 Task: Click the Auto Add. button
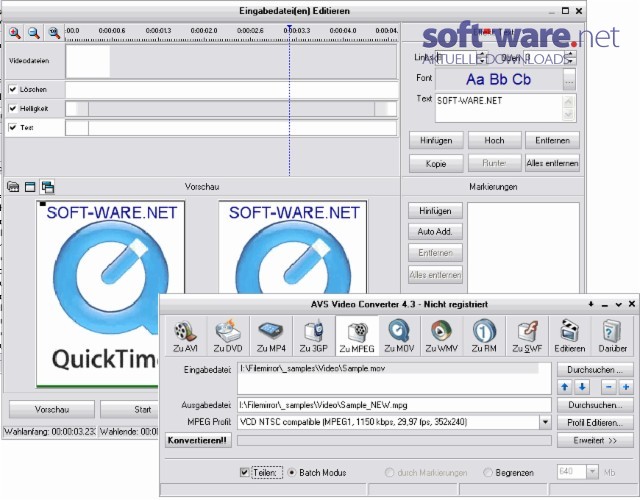(x=435, y=231)
